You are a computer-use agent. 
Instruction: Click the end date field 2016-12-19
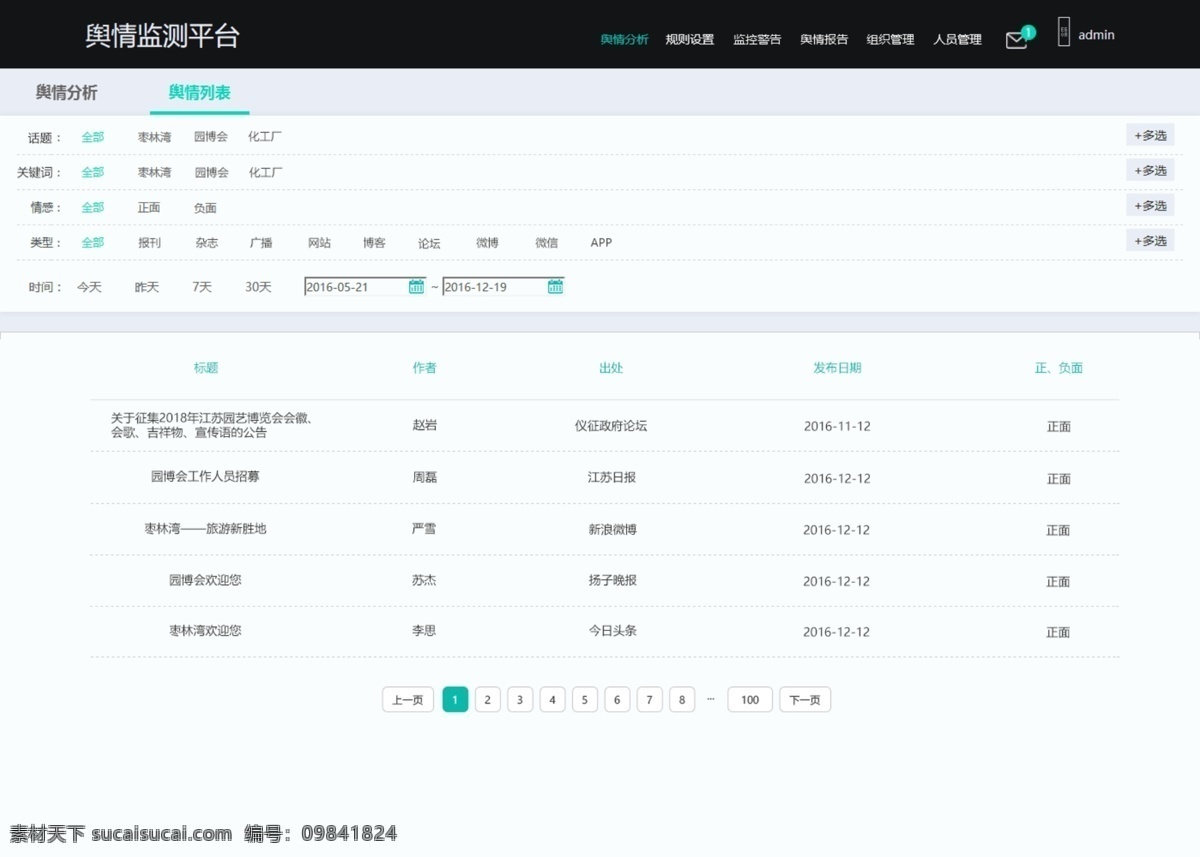click(504, 287)
